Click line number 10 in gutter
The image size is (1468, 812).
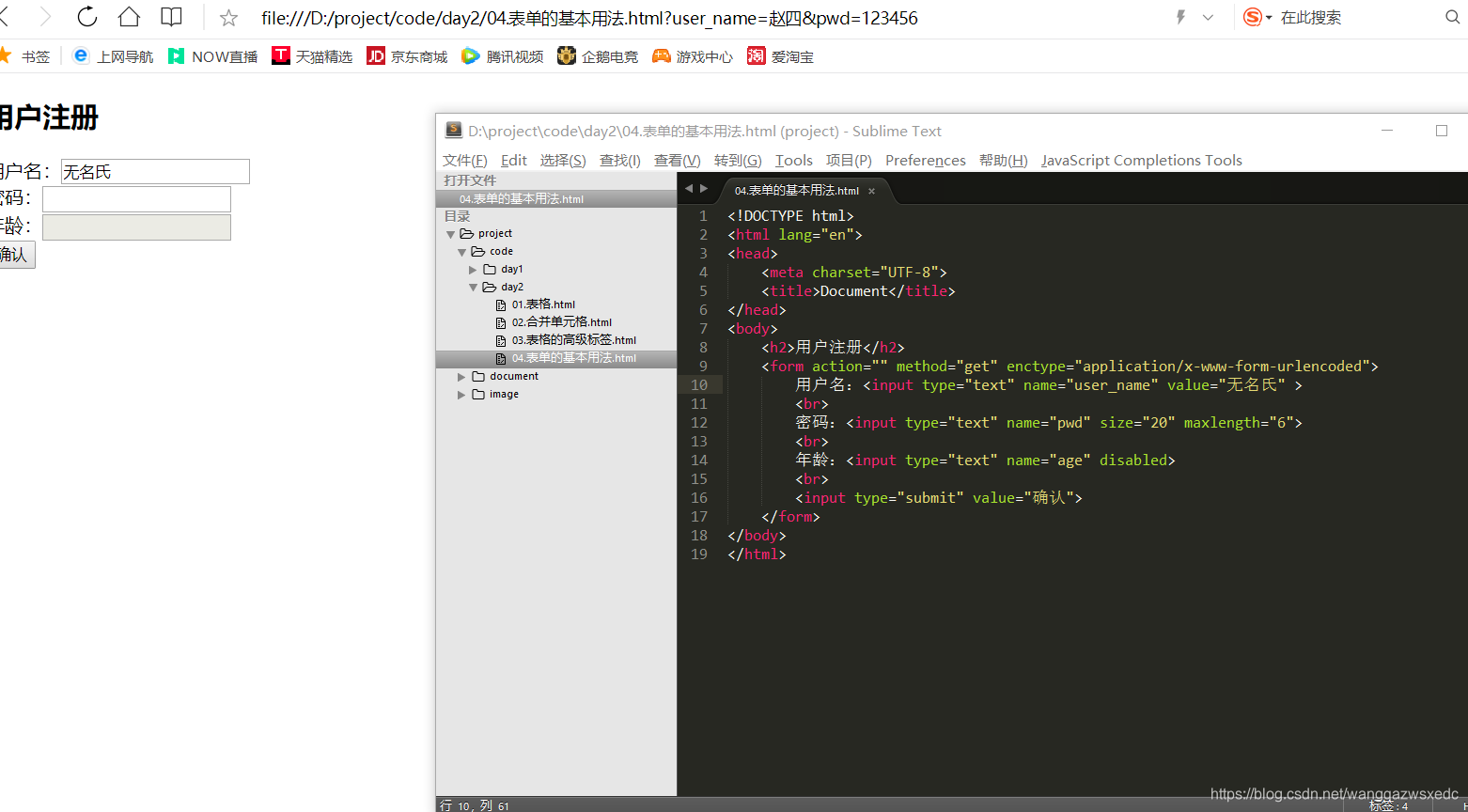click(699, 385)
